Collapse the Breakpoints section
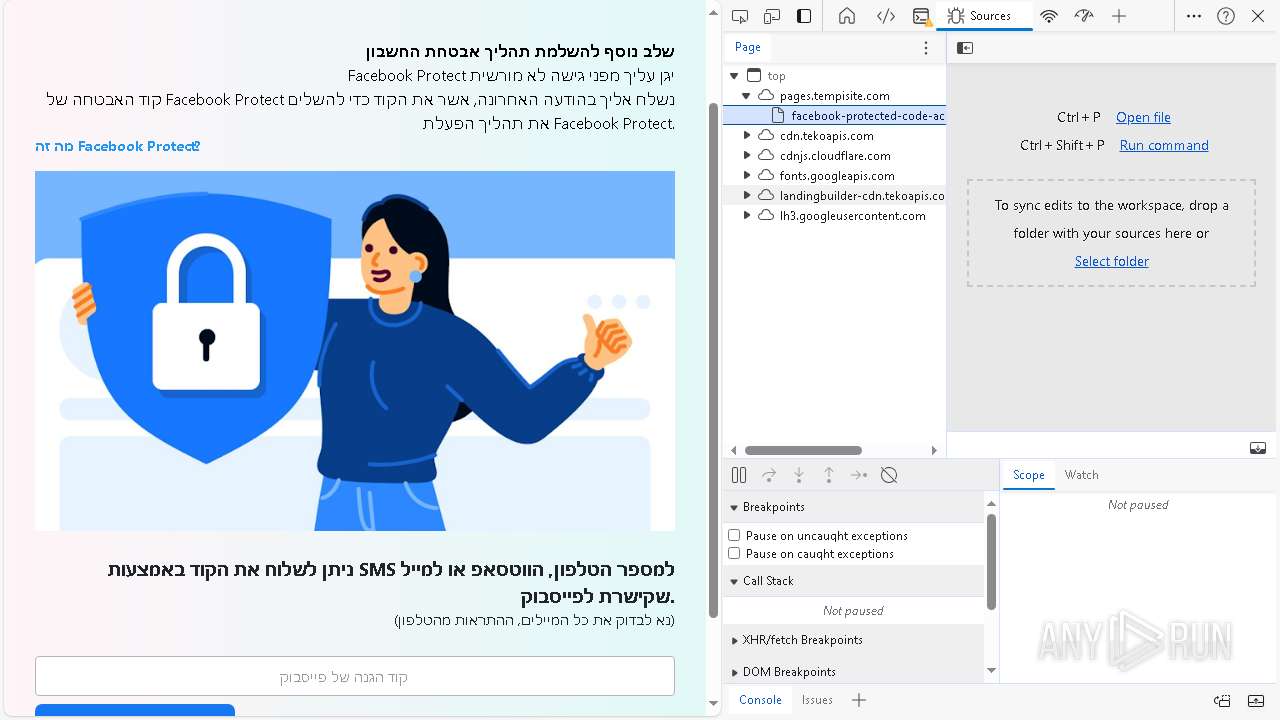The image size is (1280, 720). [x=853, y=507]
